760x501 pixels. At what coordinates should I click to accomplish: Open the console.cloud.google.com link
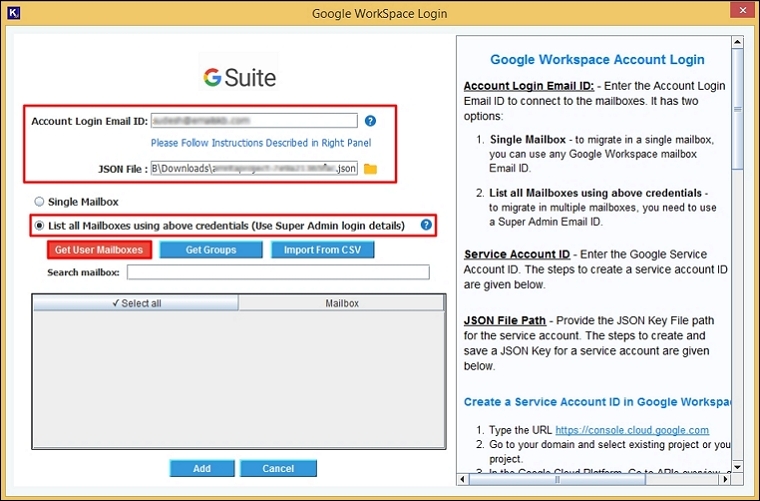coord(632,430)
